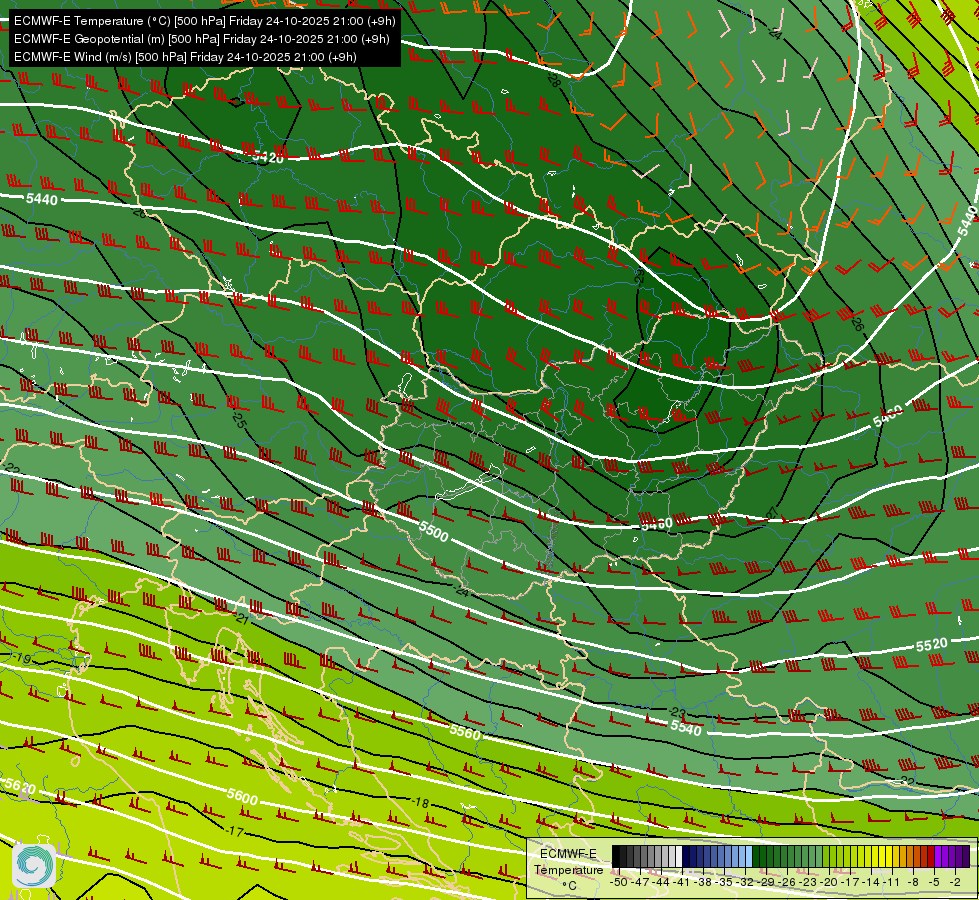Click the -35 value on the legend scale

(x=724, y=882)
